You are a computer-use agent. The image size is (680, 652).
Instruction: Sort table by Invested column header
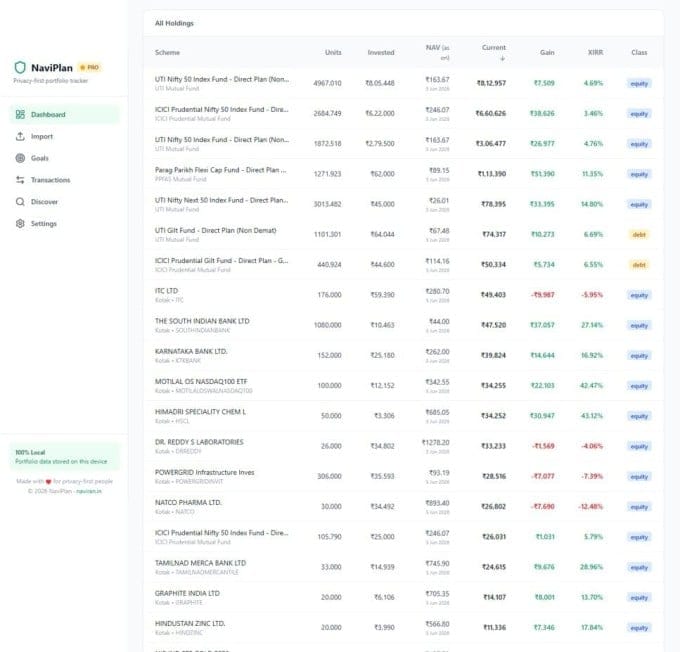[381, 52]
